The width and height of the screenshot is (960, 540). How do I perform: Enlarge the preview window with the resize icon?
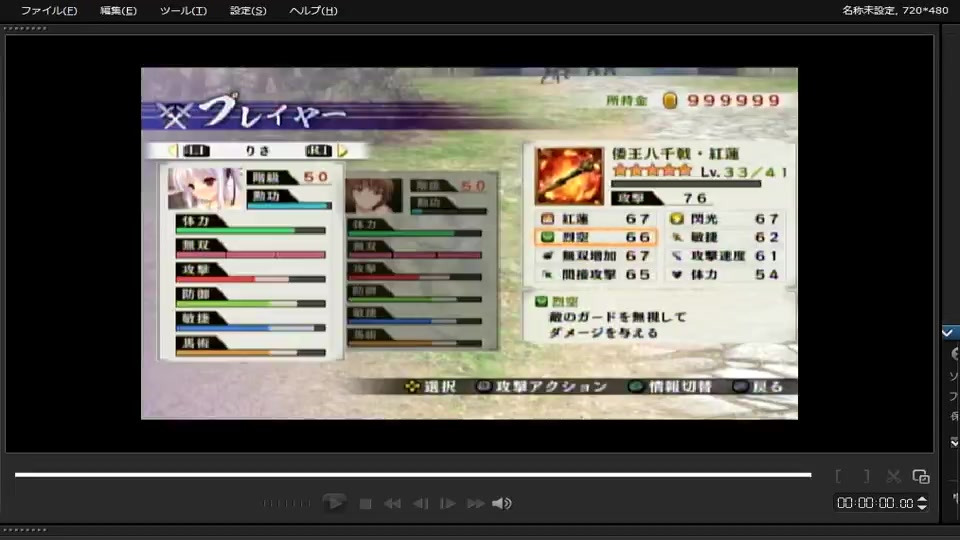point(921,476)
